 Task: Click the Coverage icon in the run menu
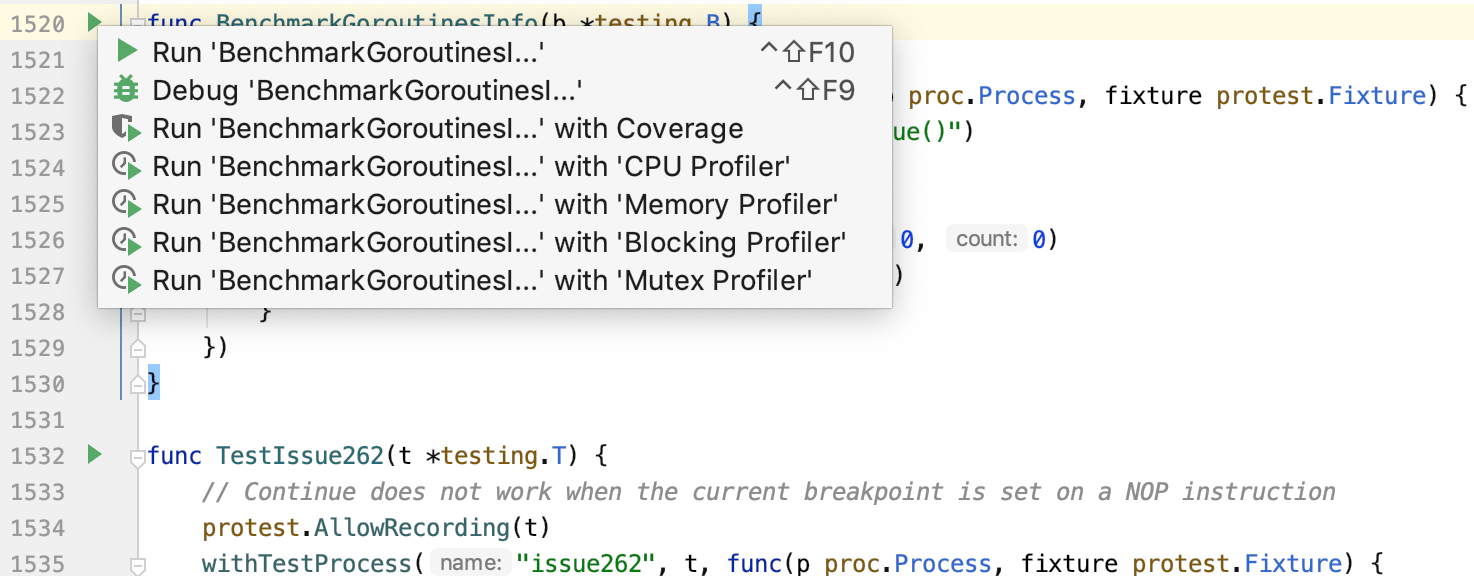(126, 127)
